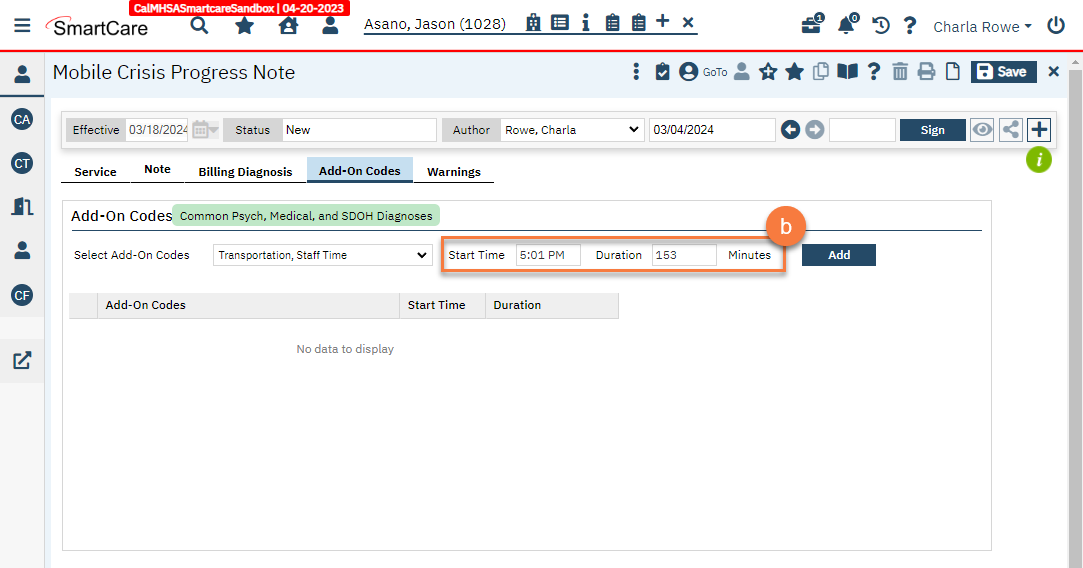The image size is (1083, 568).
Task: Click the Effective date field
Action: coord(157,130)
